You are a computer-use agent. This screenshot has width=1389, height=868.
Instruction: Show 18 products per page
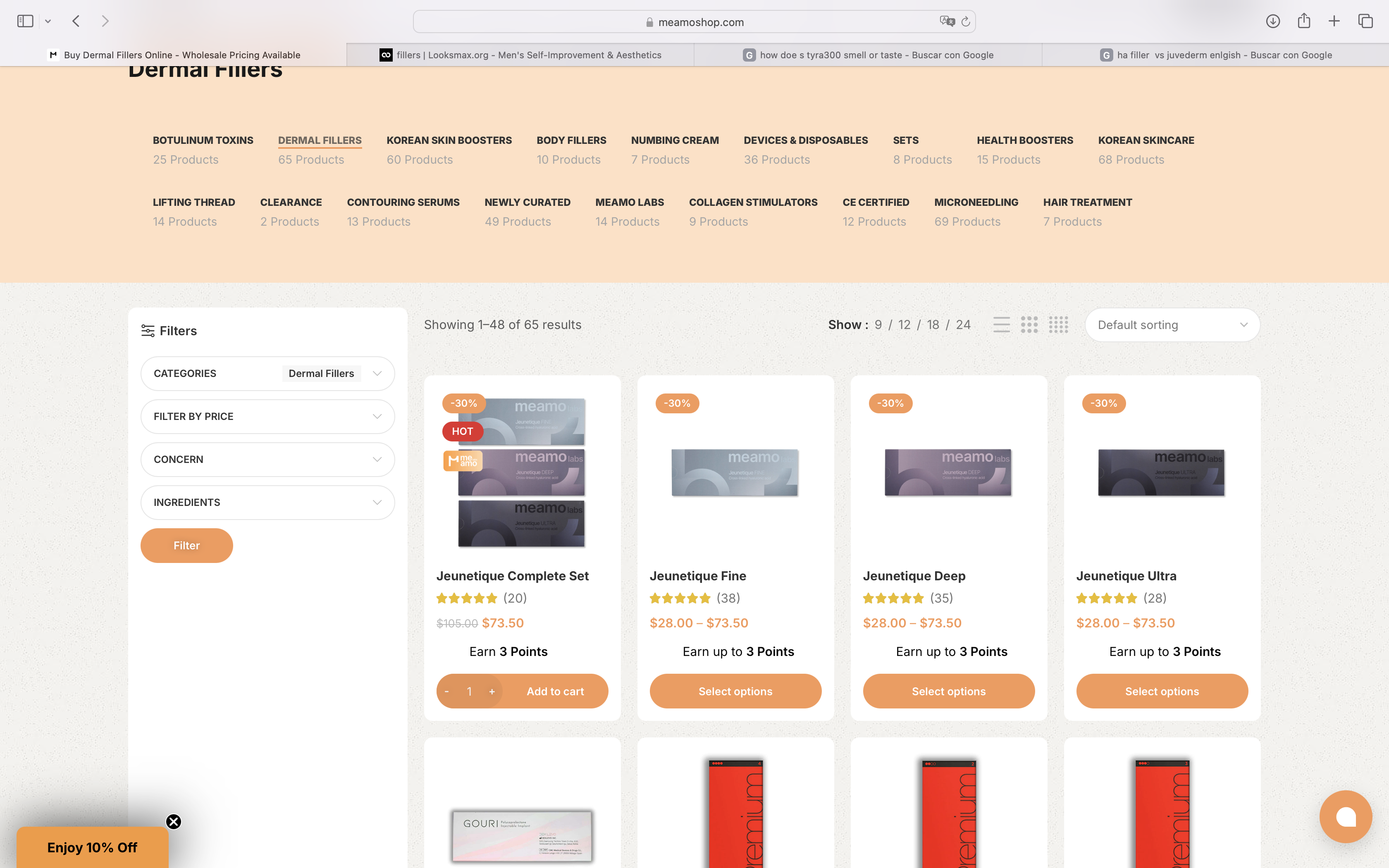pyautogui.click(x=933, y=325)
